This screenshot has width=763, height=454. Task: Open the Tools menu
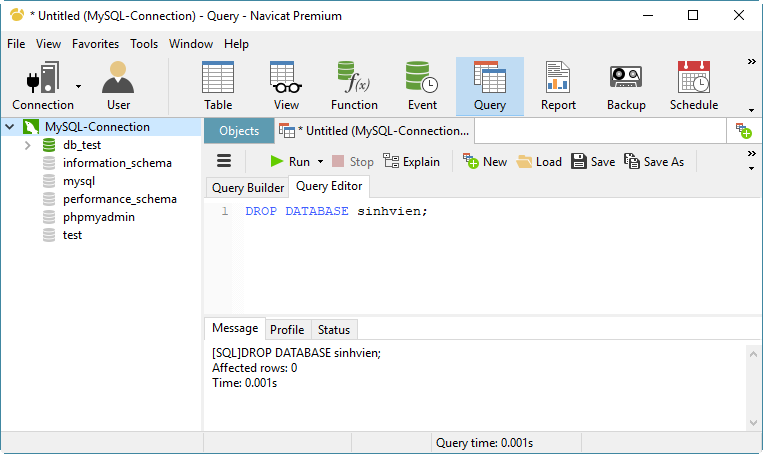144,44
